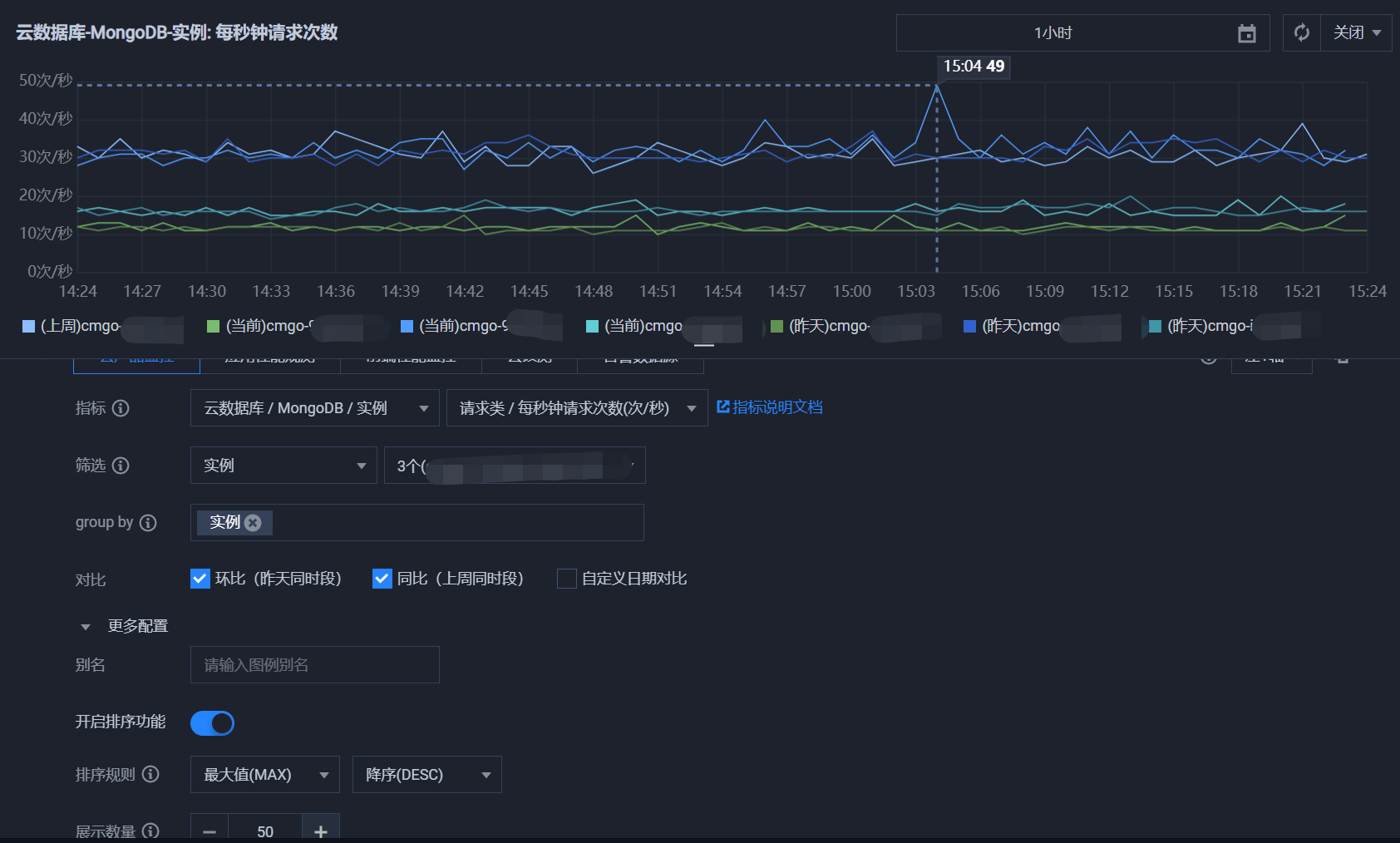This screenshot has height=843, width=1400.
Task: Uncheck 同比 (上周同时段) checkbox
Action: coord(382,579)
